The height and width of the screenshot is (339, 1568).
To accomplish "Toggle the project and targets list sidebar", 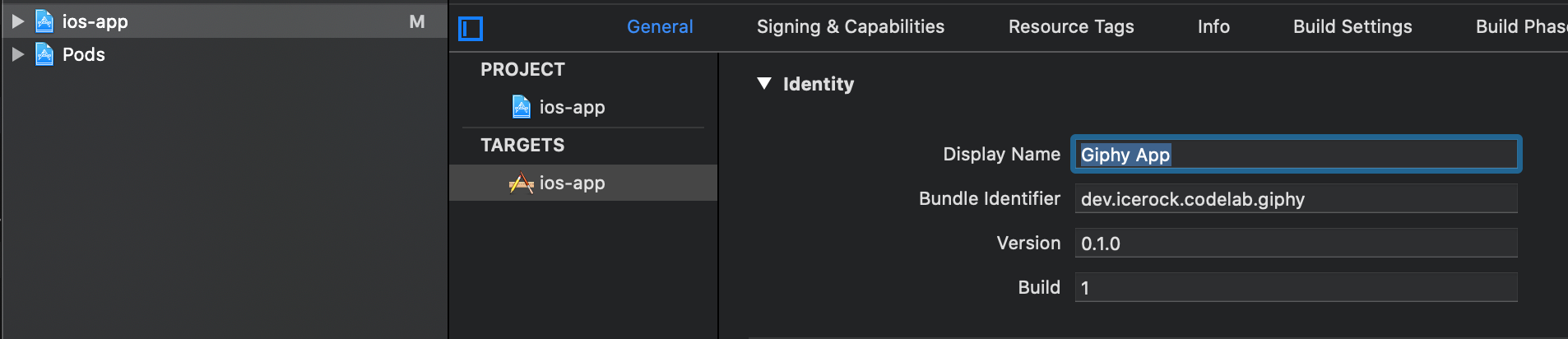I will 471,29.
